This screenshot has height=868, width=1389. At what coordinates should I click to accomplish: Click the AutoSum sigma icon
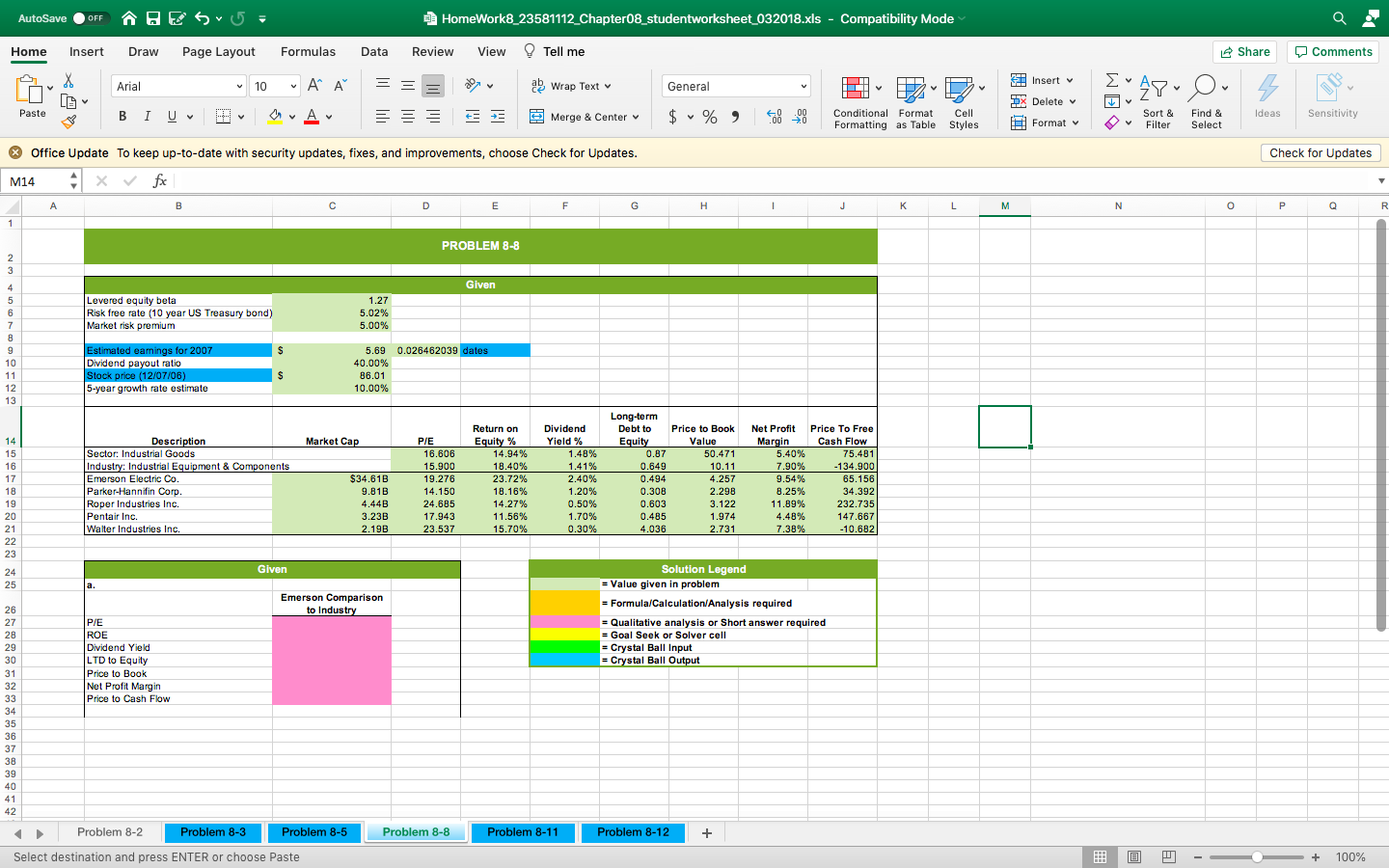(x=1112, y=80)
